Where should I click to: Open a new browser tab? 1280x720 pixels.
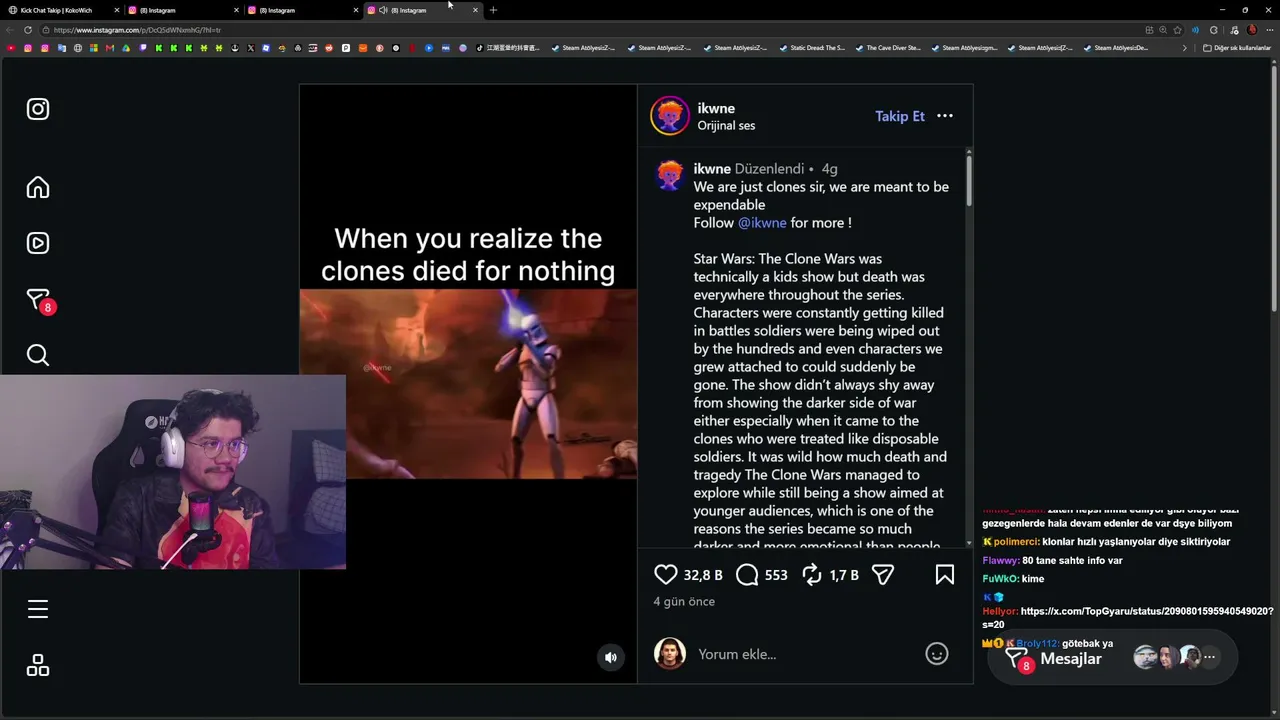pyautogui.click(x=493, y=10)
